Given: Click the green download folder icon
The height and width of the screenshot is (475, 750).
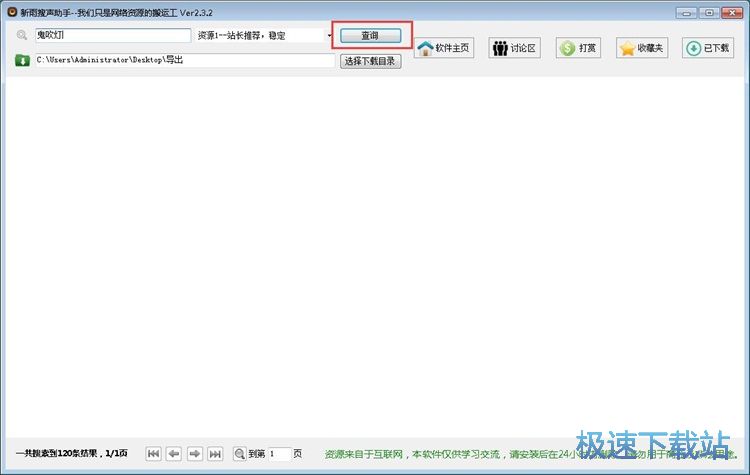Looking at the screenshot, I should [x=22, y=60].
